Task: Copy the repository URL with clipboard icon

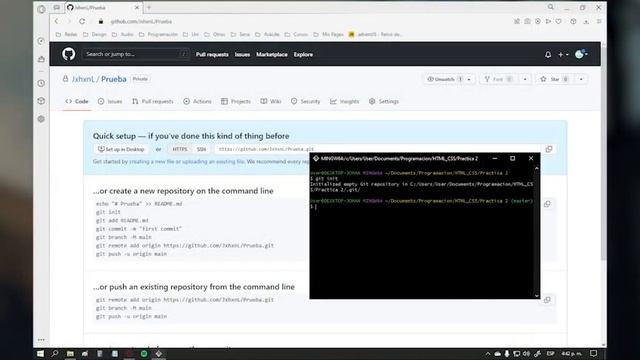Action: pos(549,149)
